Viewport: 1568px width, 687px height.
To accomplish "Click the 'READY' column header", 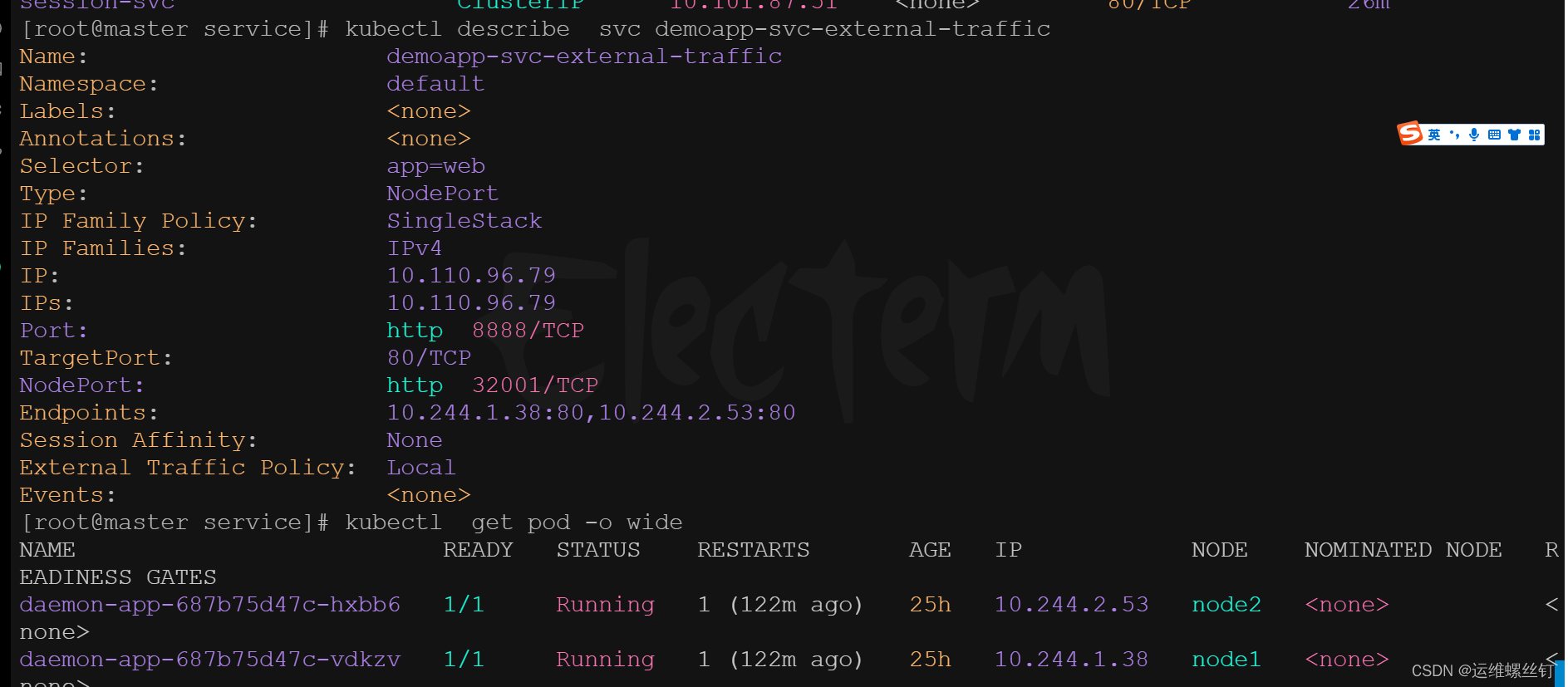I will (478, 550).
